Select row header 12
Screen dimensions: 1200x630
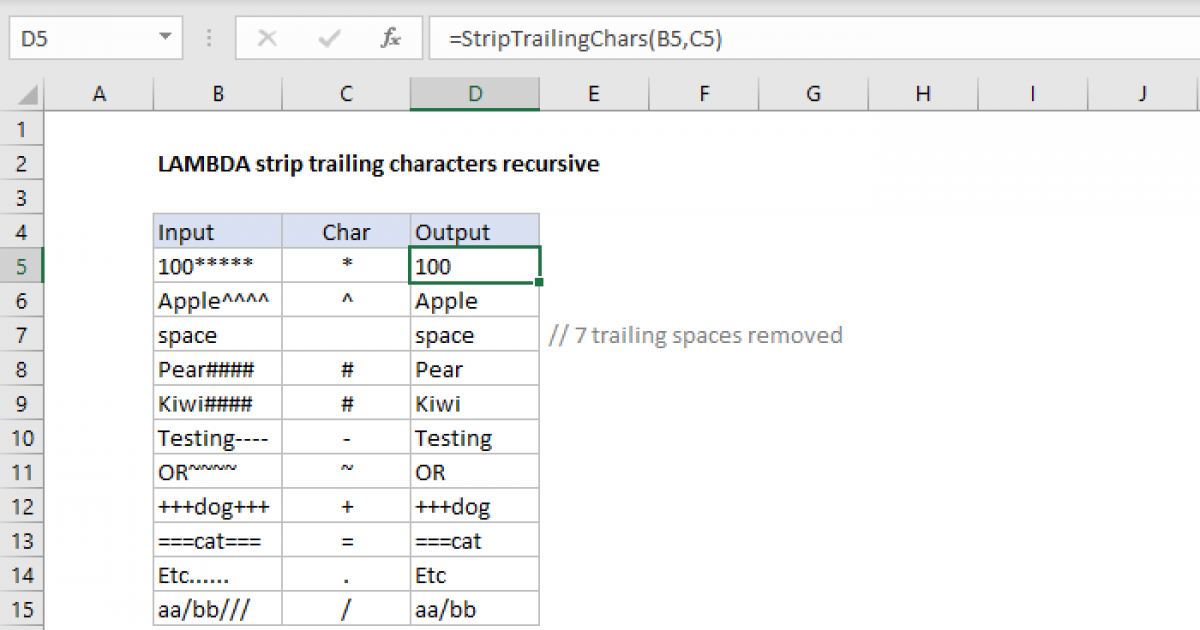pos(22,506)
